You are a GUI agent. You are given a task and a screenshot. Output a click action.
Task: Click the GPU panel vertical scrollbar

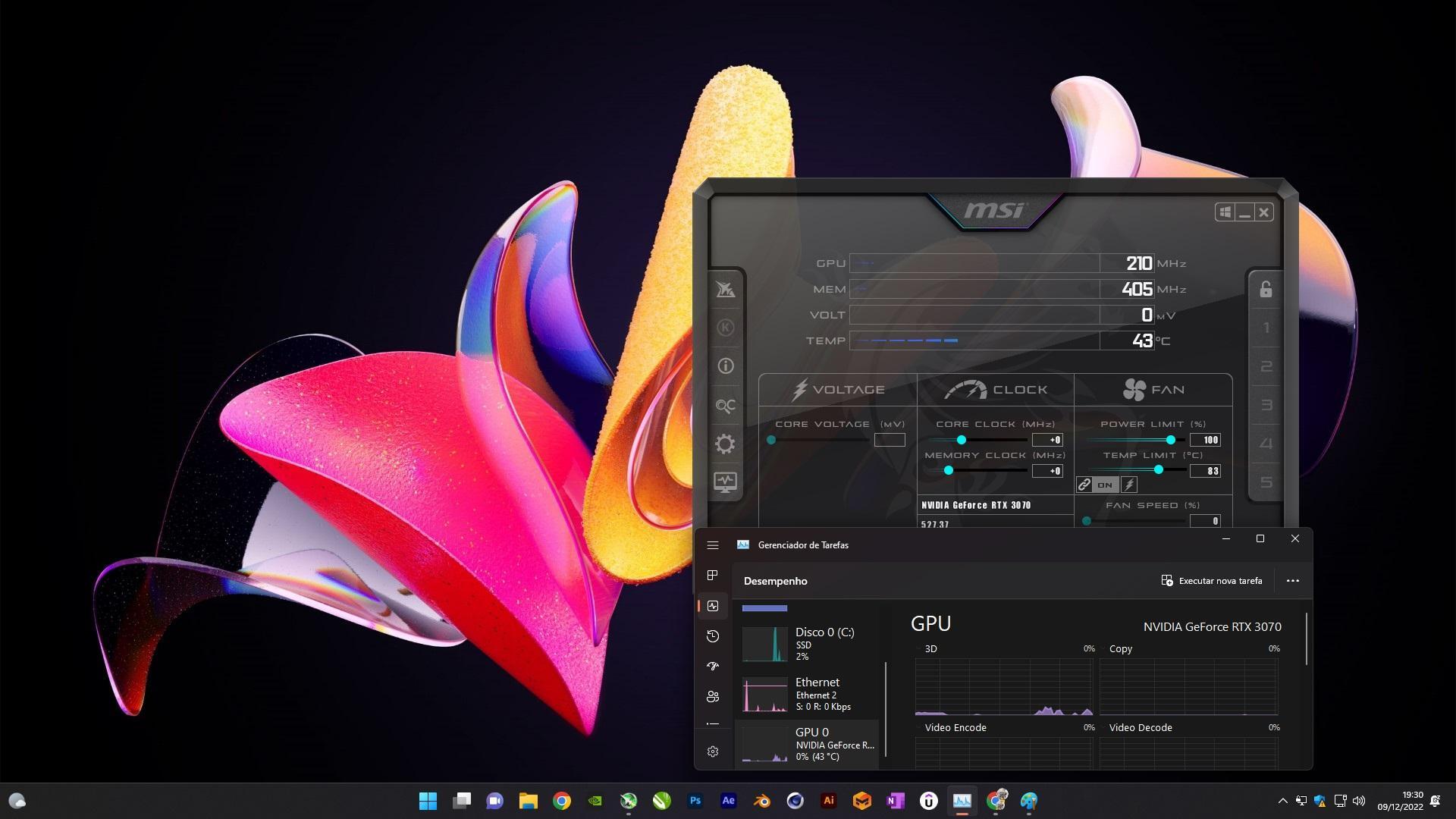coord(1307,639)
